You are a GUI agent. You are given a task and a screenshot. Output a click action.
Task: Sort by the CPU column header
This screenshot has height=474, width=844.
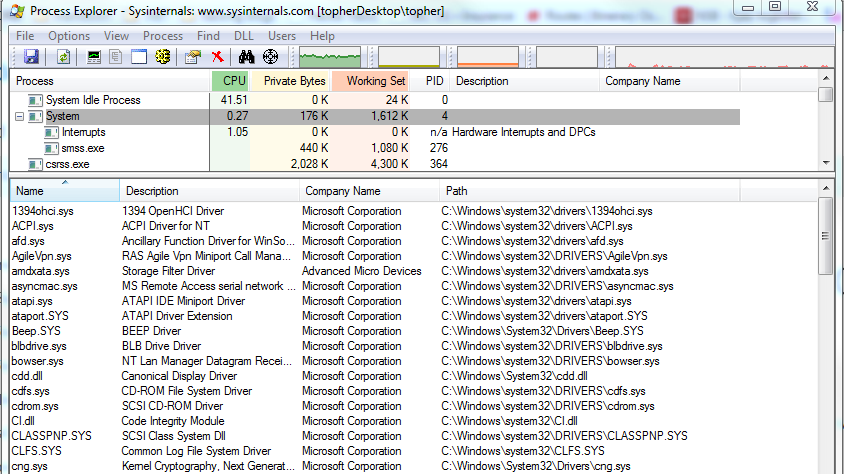tap(230, 81)
